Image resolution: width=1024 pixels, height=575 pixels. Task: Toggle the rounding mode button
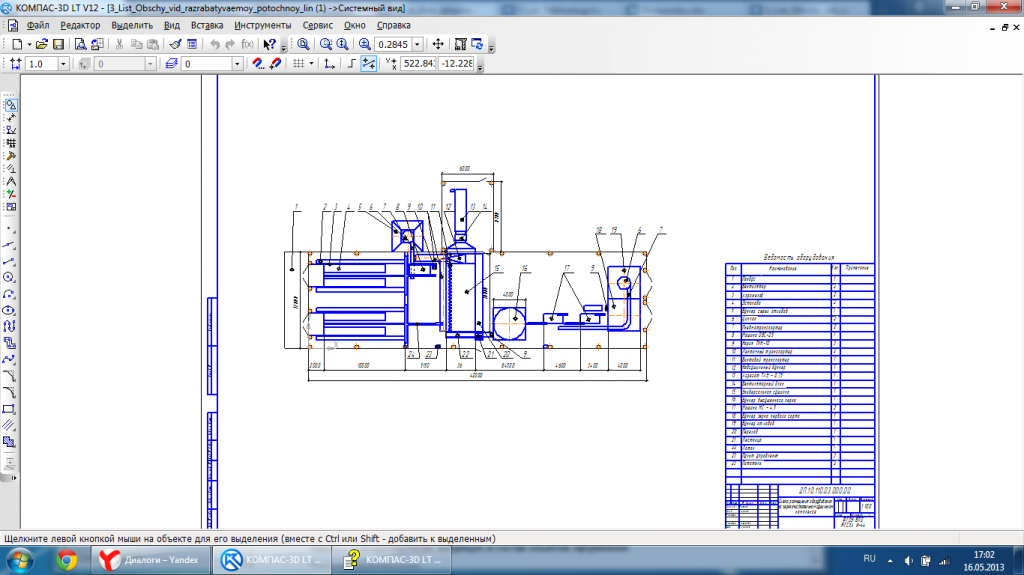point(369,64)
